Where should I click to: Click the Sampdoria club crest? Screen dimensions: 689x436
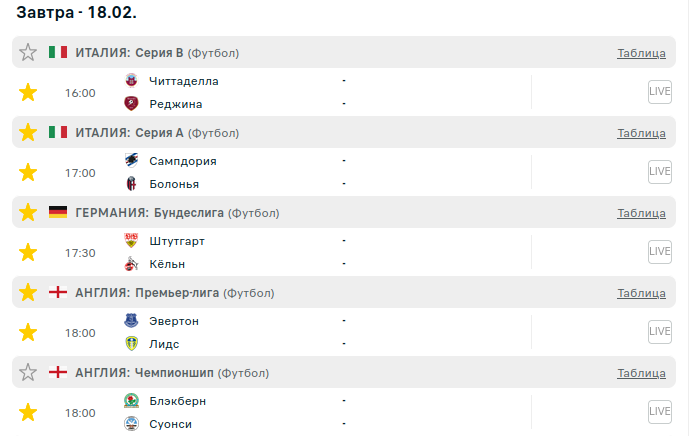[131, 161]
